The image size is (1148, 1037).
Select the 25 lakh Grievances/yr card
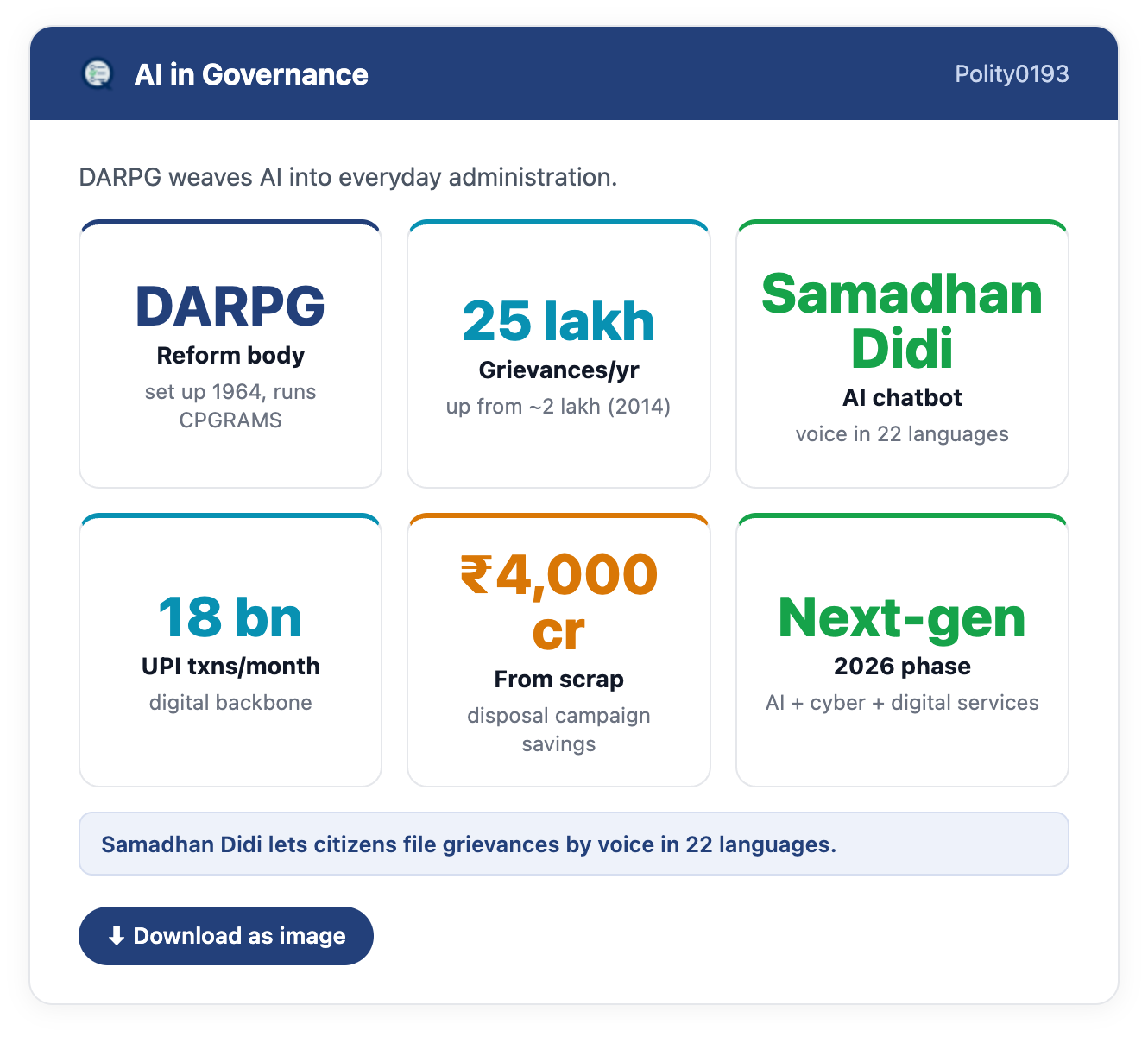click(x=558, y=354)
